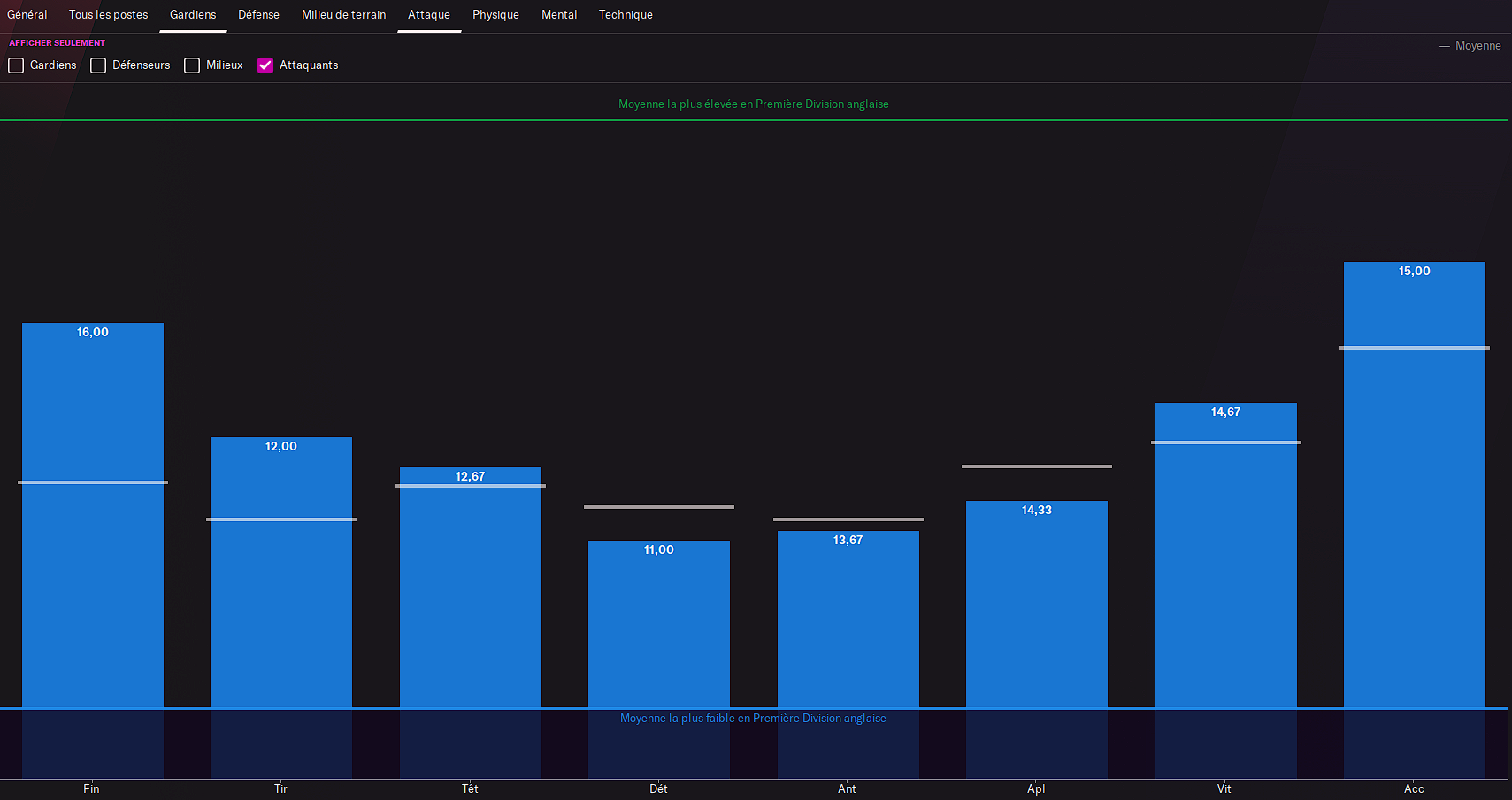The height and width of the screenshot is (800, 1512).
Task: Enable the Gardiens checkbox filter
Action: click(16, 65)
